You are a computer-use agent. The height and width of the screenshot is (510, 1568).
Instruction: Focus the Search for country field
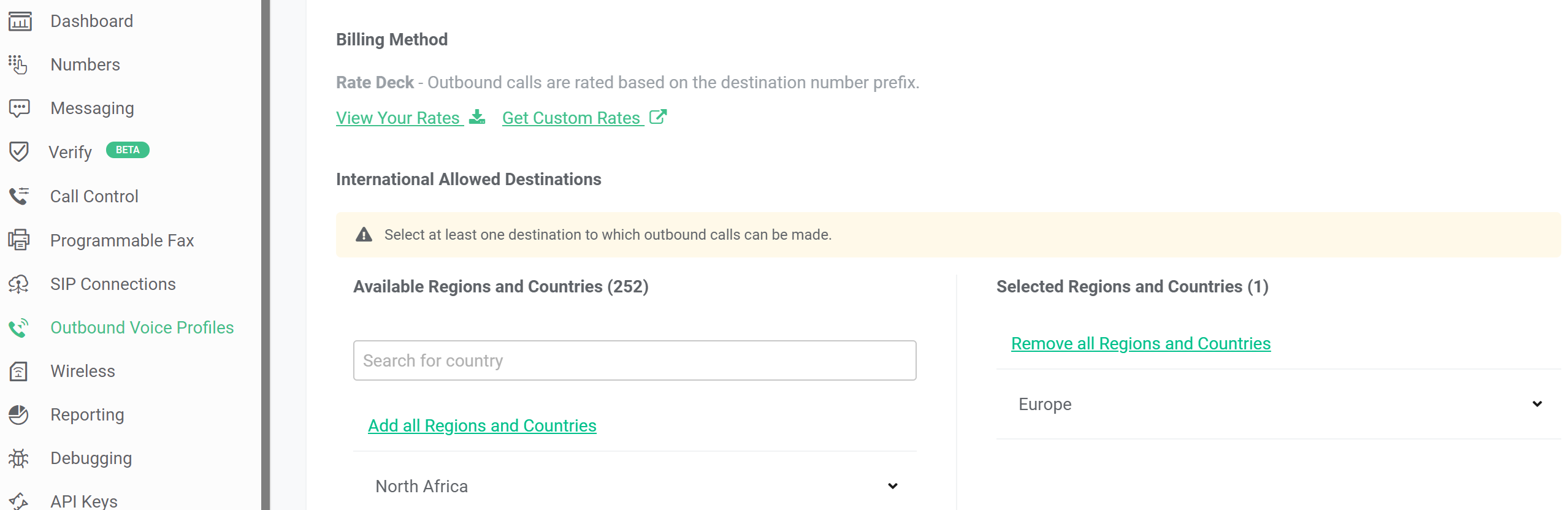pos(635,360)
